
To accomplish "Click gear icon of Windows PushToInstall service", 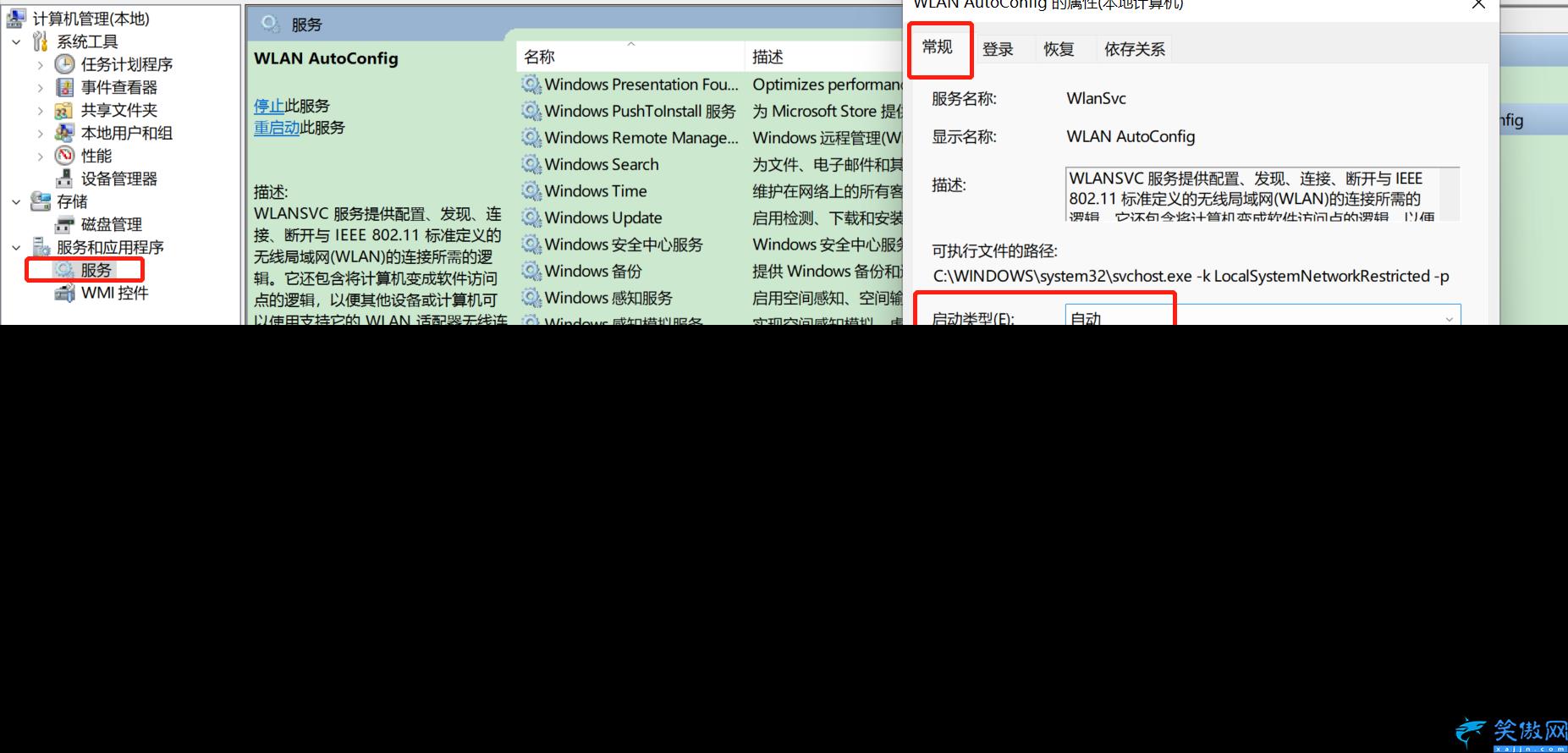I will 531,111.
